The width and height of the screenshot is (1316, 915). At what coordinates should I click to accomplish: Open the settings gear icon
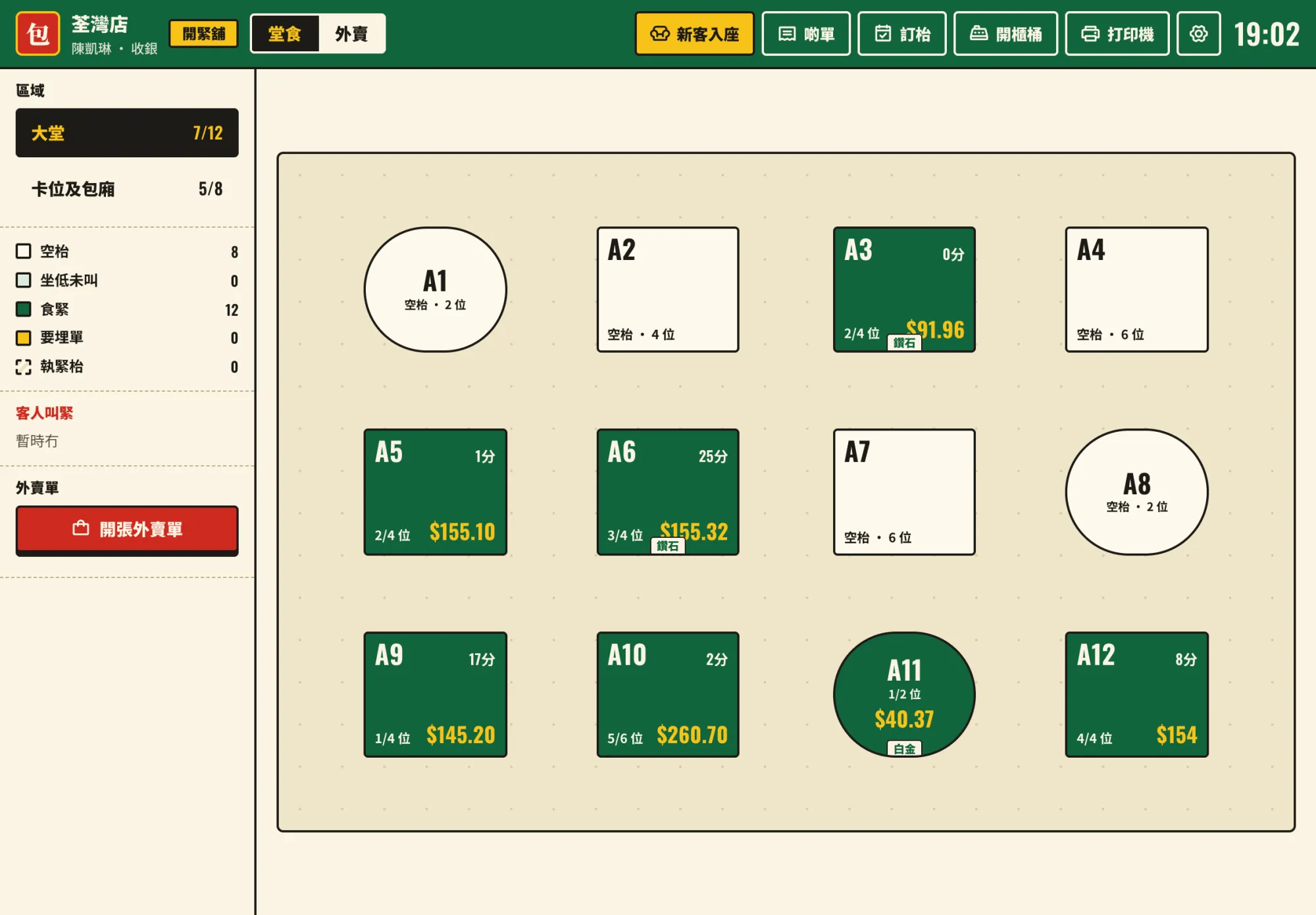point(1198,34)
